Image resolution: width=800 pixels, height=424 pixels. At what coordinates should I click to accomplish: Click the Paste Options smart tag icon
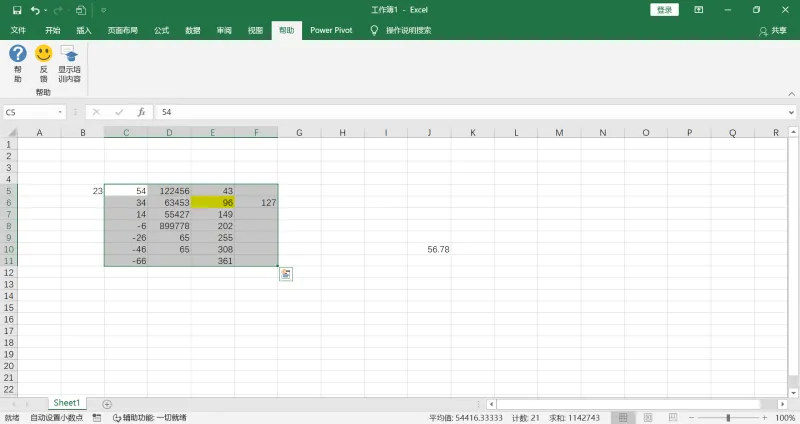tap(286, 274)
